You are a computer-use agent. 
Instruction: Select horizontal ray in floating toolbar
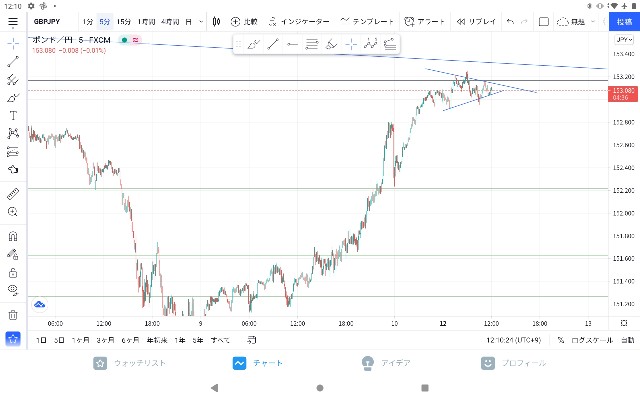click(x=292, y=44)
